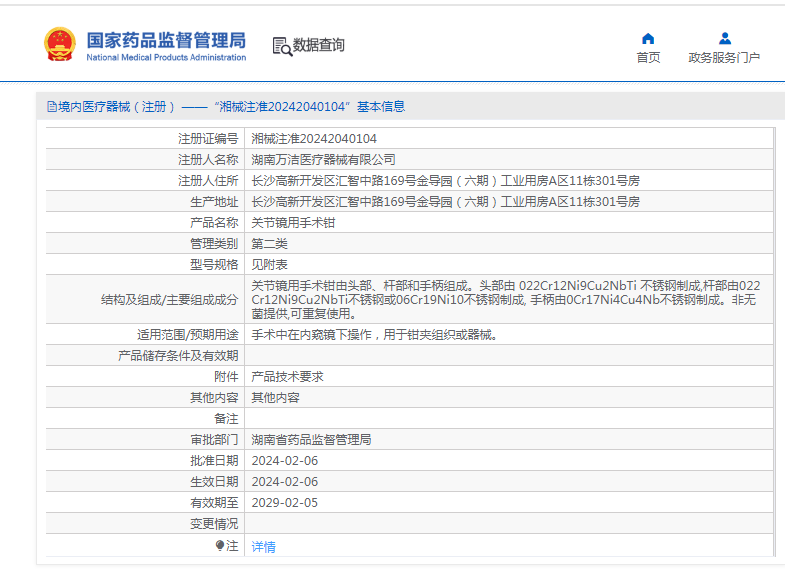Screen dimensions: 785x577
Task: Select the 湖南万洁医疗器械有限公司 cell
Action: point(323,160)
